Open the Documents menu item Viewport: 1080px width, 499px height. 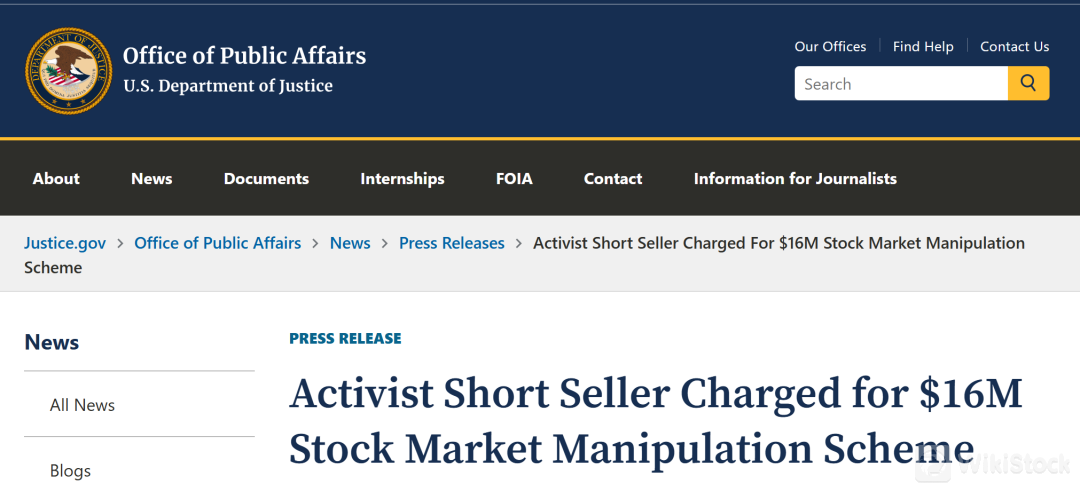pos(266,178)
